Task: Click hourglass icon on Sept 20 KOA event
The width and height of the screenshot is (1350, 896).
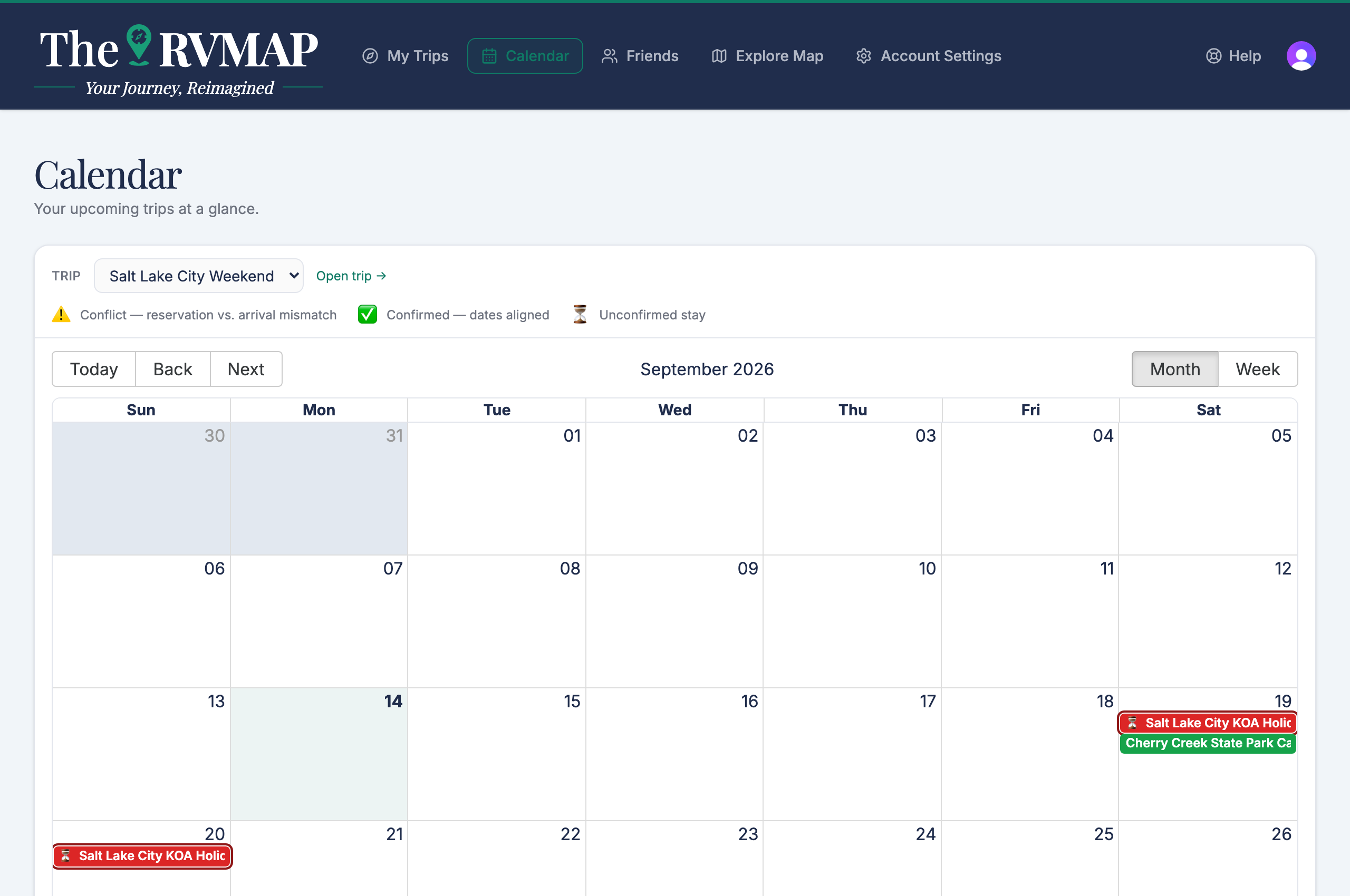Action: [66, 855]
